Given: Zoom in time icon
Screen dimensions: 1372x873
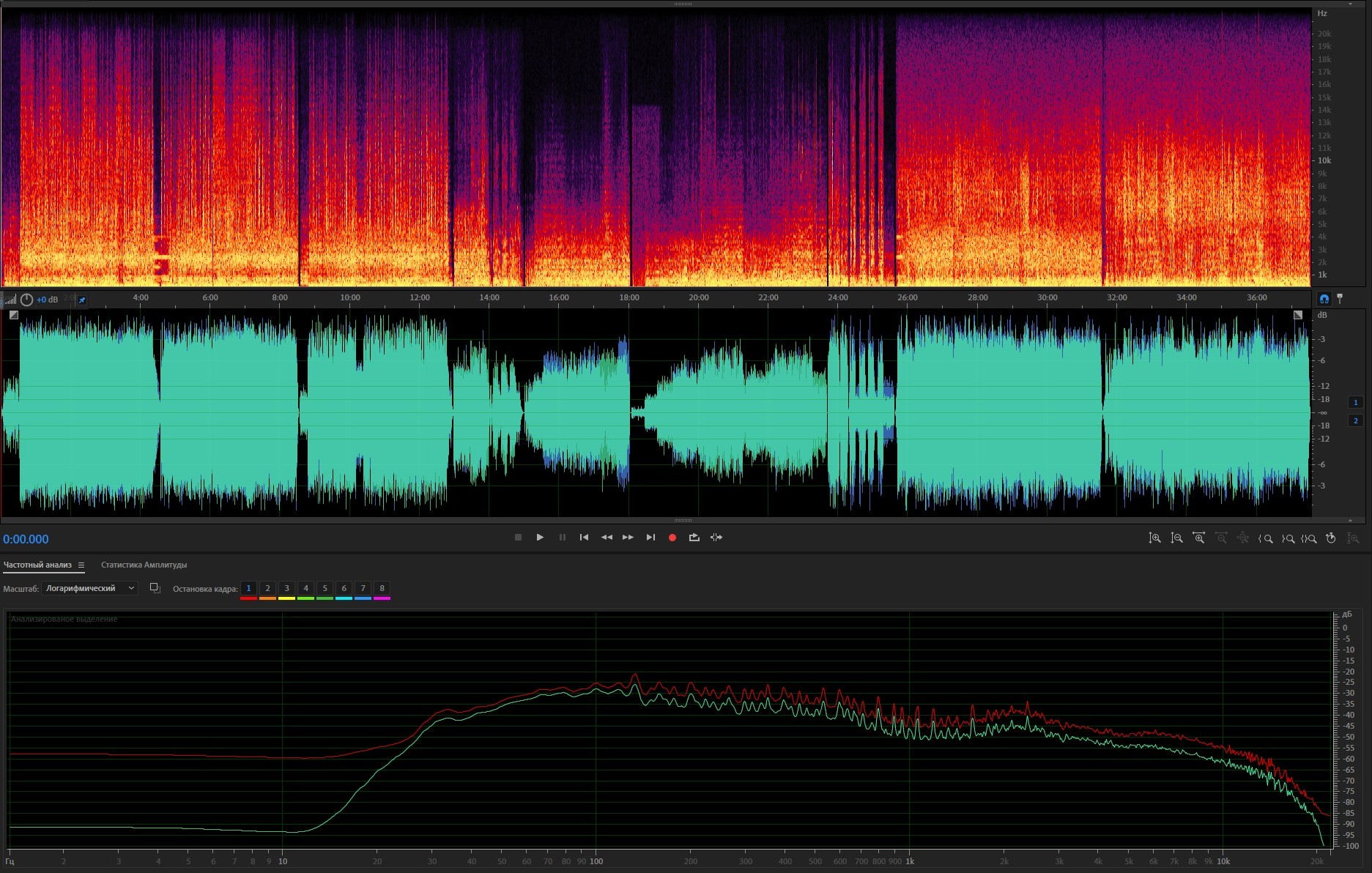Looking at the screenshot, I should pyautogui.click(x=1198, y=538).
